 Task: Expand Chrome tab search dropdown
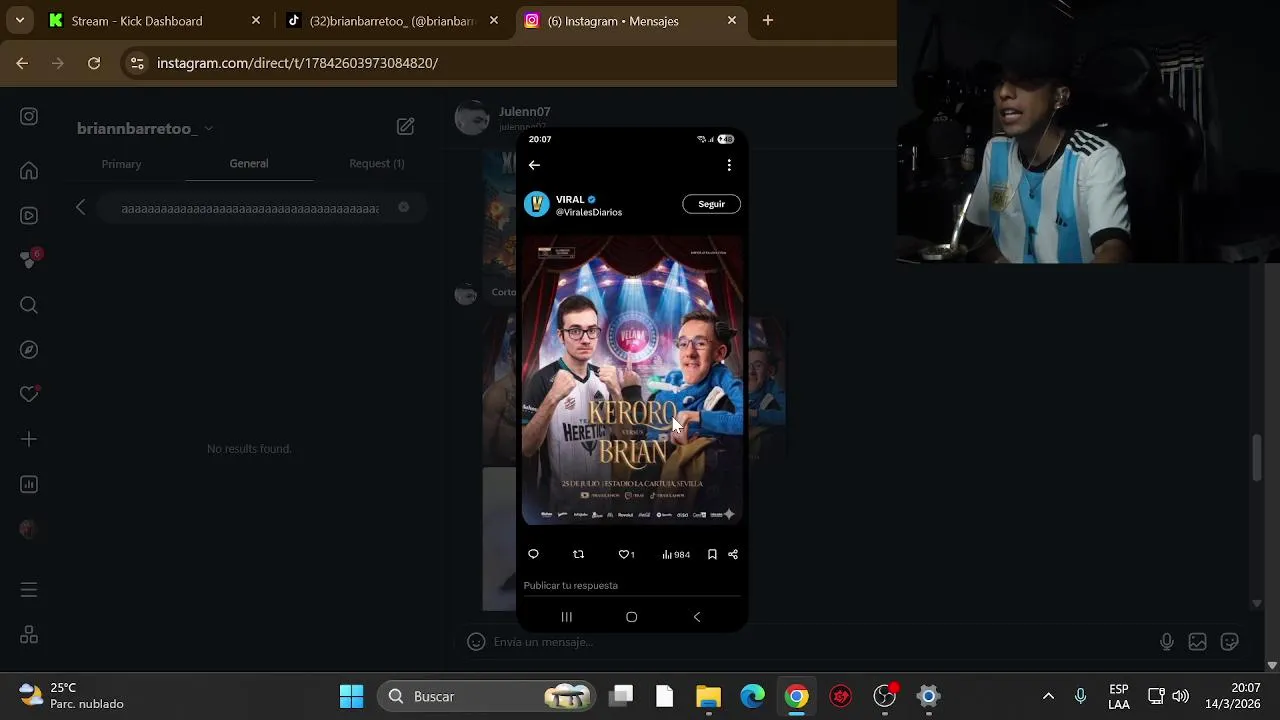pos(20,20)
